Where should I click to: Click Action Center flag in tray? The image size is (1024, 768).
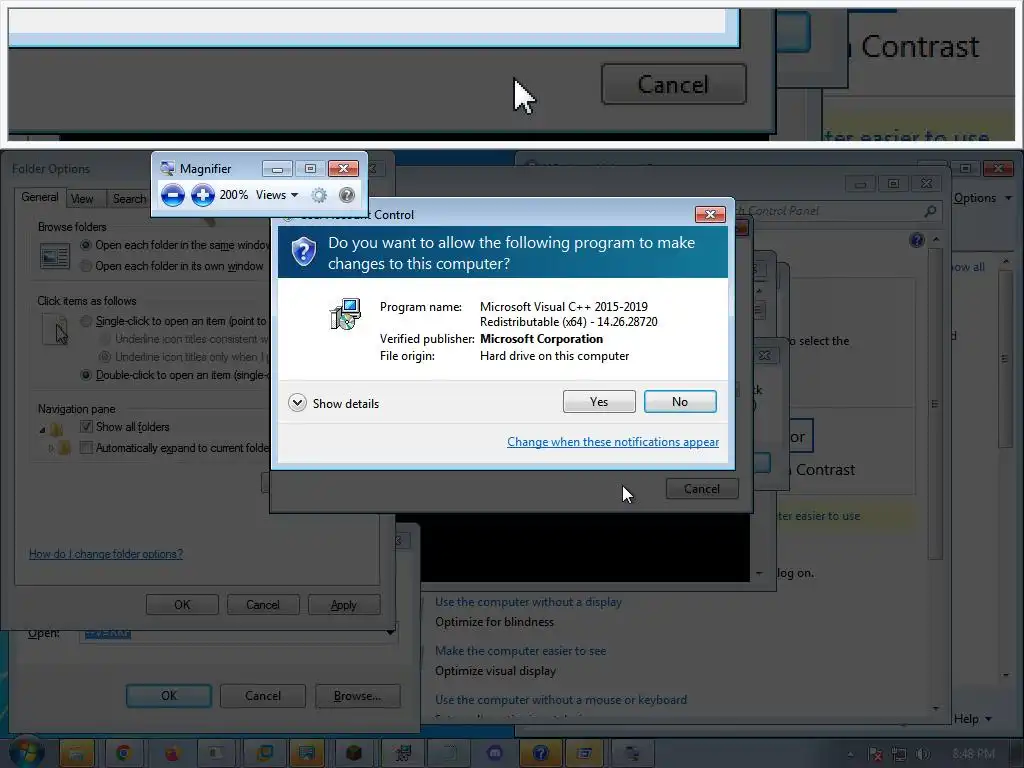pyautogui.click(x=875, y=754)
